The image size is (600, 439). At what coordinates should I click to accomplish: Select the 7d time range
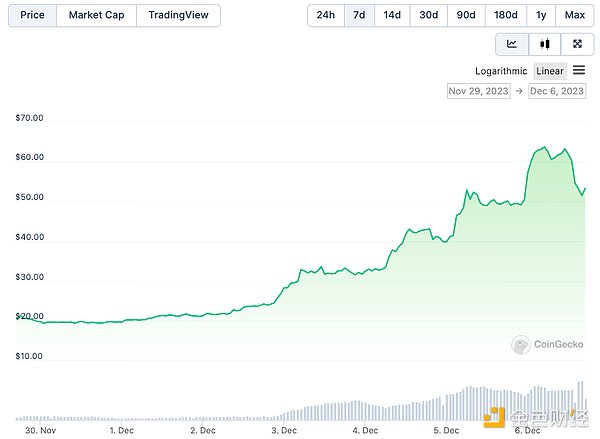coord(359,15)
